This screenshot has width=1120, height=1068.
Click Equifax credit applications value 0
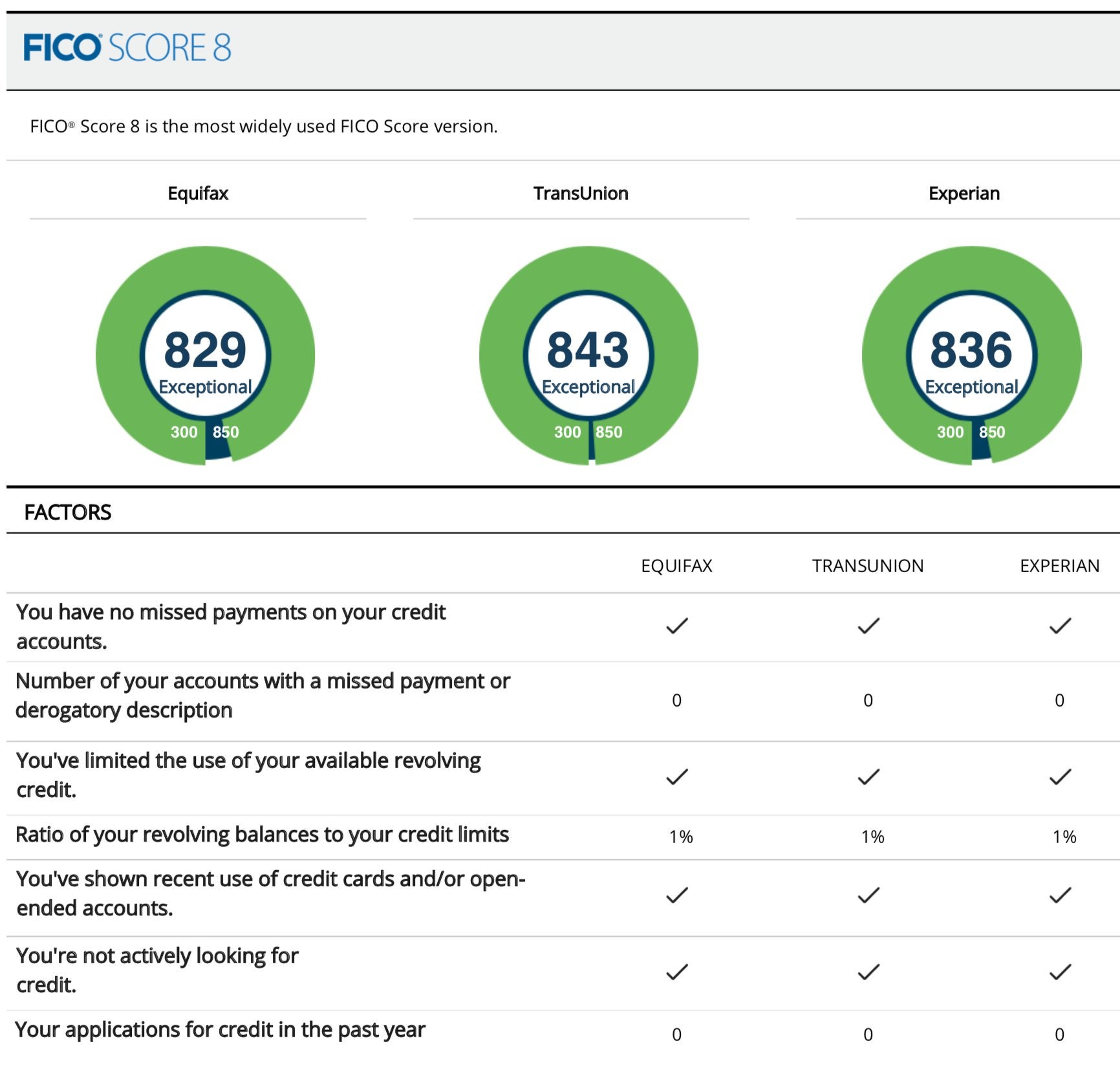(676, 1034)
